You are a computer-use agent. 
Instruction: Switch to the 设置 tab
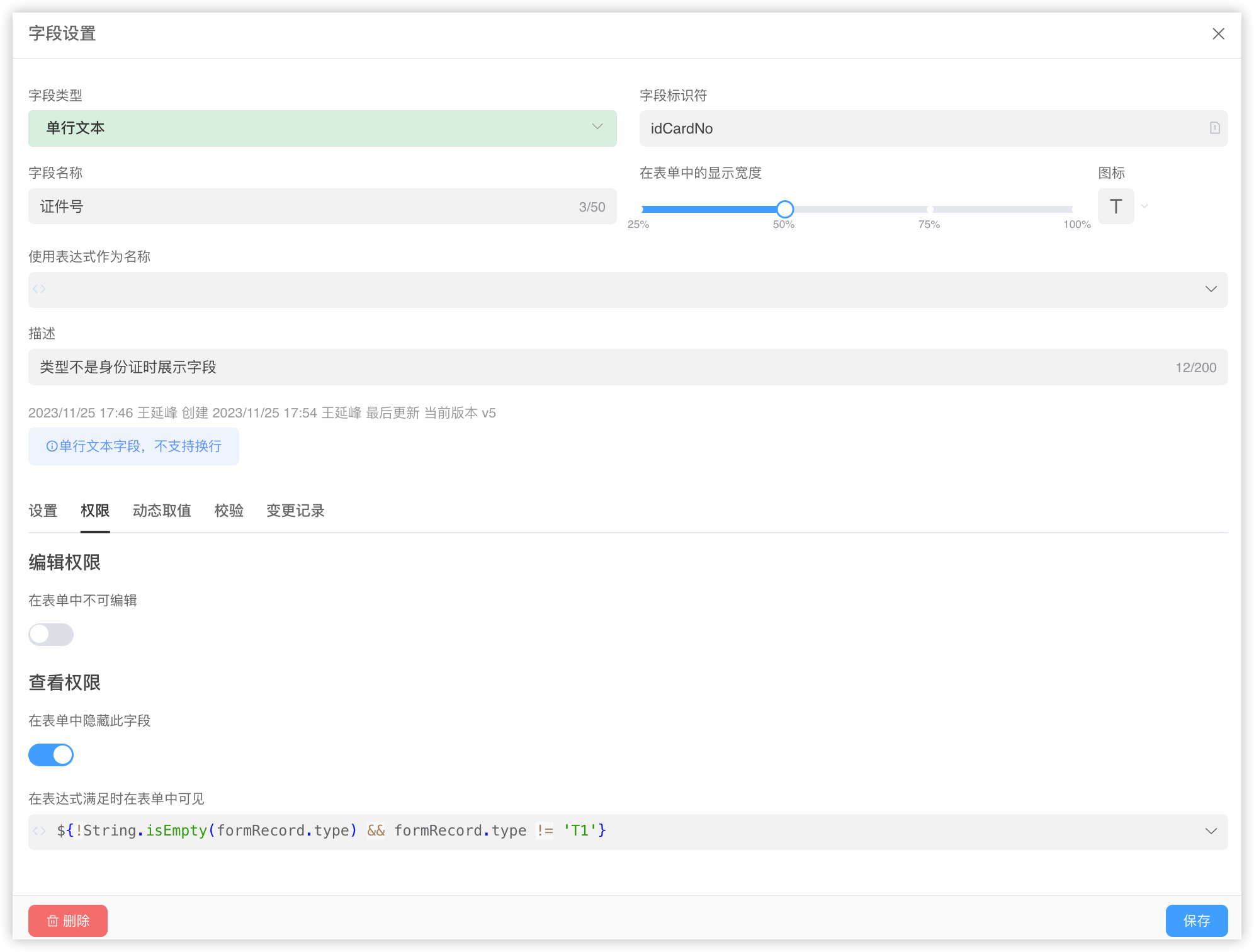click(43, 511)
